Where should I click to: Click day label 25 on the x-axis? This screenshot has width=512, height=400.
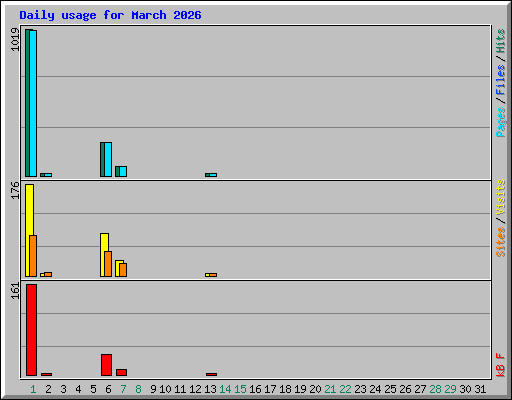point(390,389)
